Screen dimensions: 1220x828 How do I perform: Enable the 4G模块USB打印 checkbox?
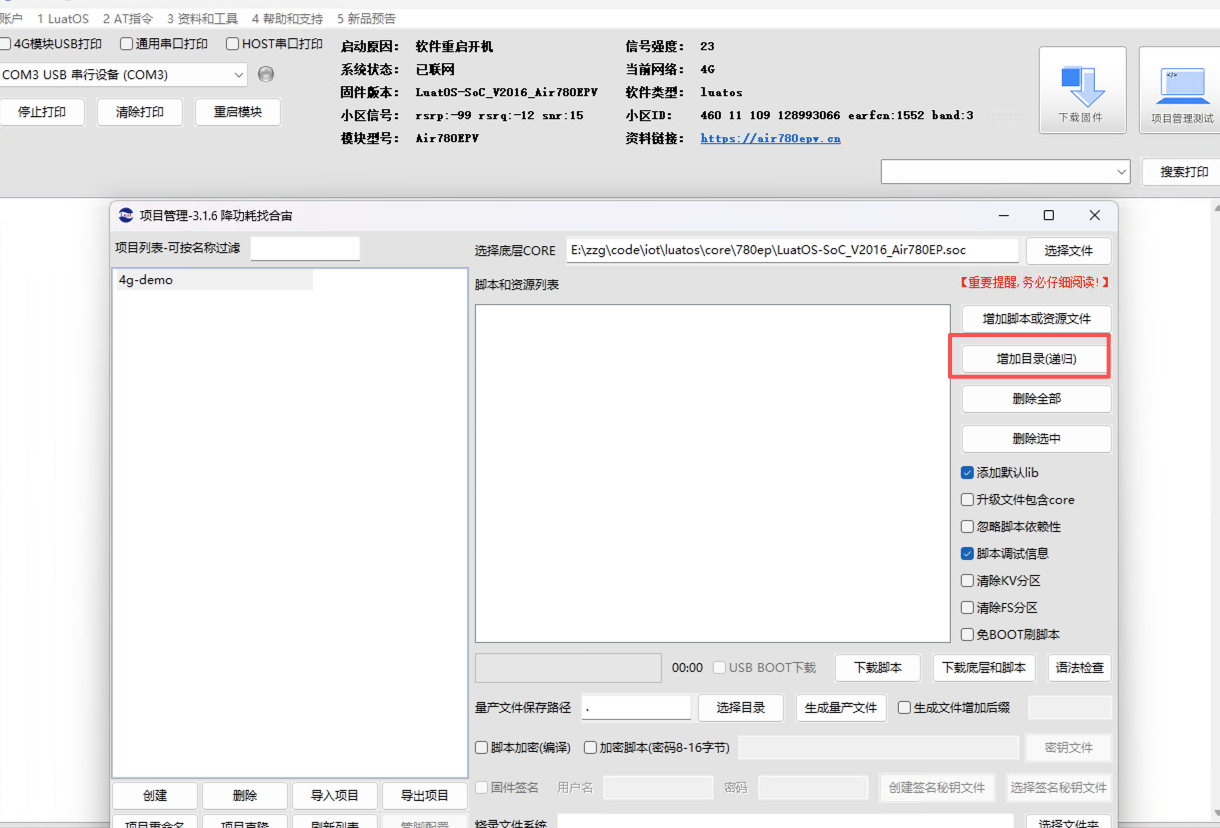(x=6, y=44)
